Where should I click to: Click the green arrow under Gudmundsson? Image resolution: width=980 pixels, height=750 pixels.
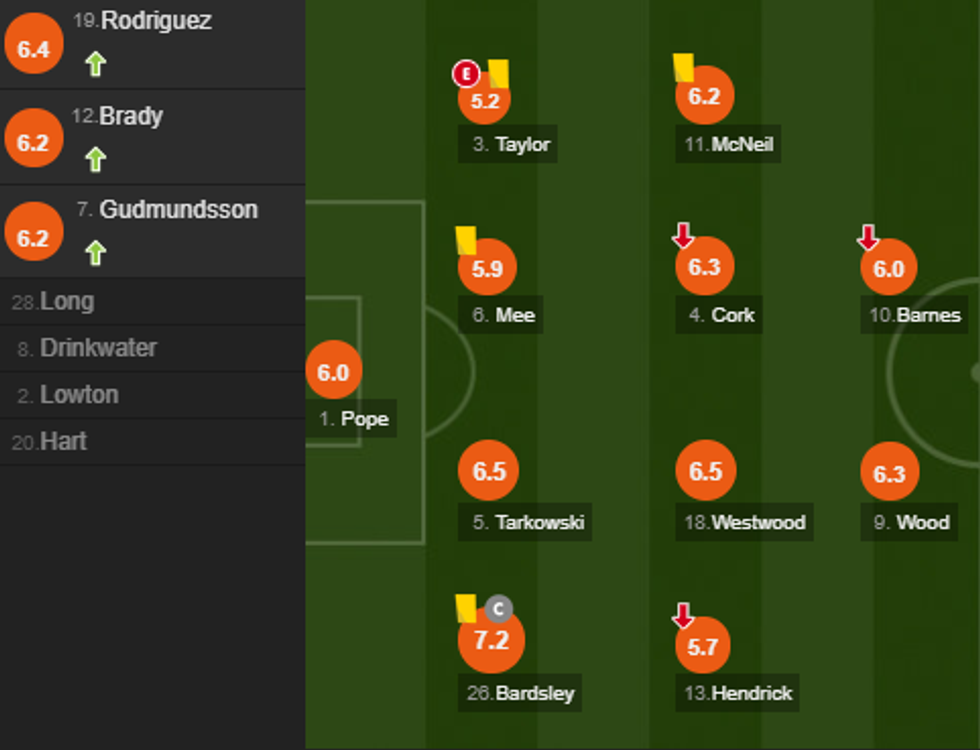[95, 253]
